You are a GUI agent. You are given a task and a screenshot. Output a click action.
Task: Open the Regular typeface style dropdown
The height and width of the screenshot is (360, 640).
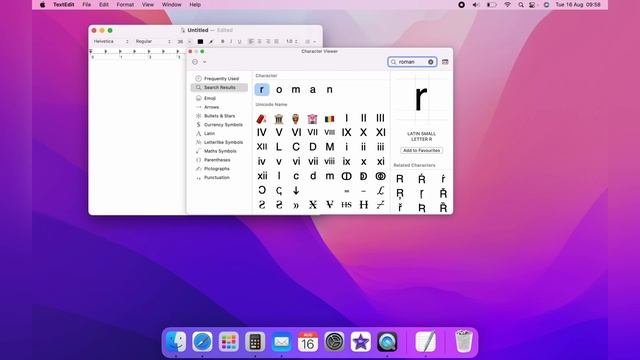pyautogui.click(x=153, y=42)
